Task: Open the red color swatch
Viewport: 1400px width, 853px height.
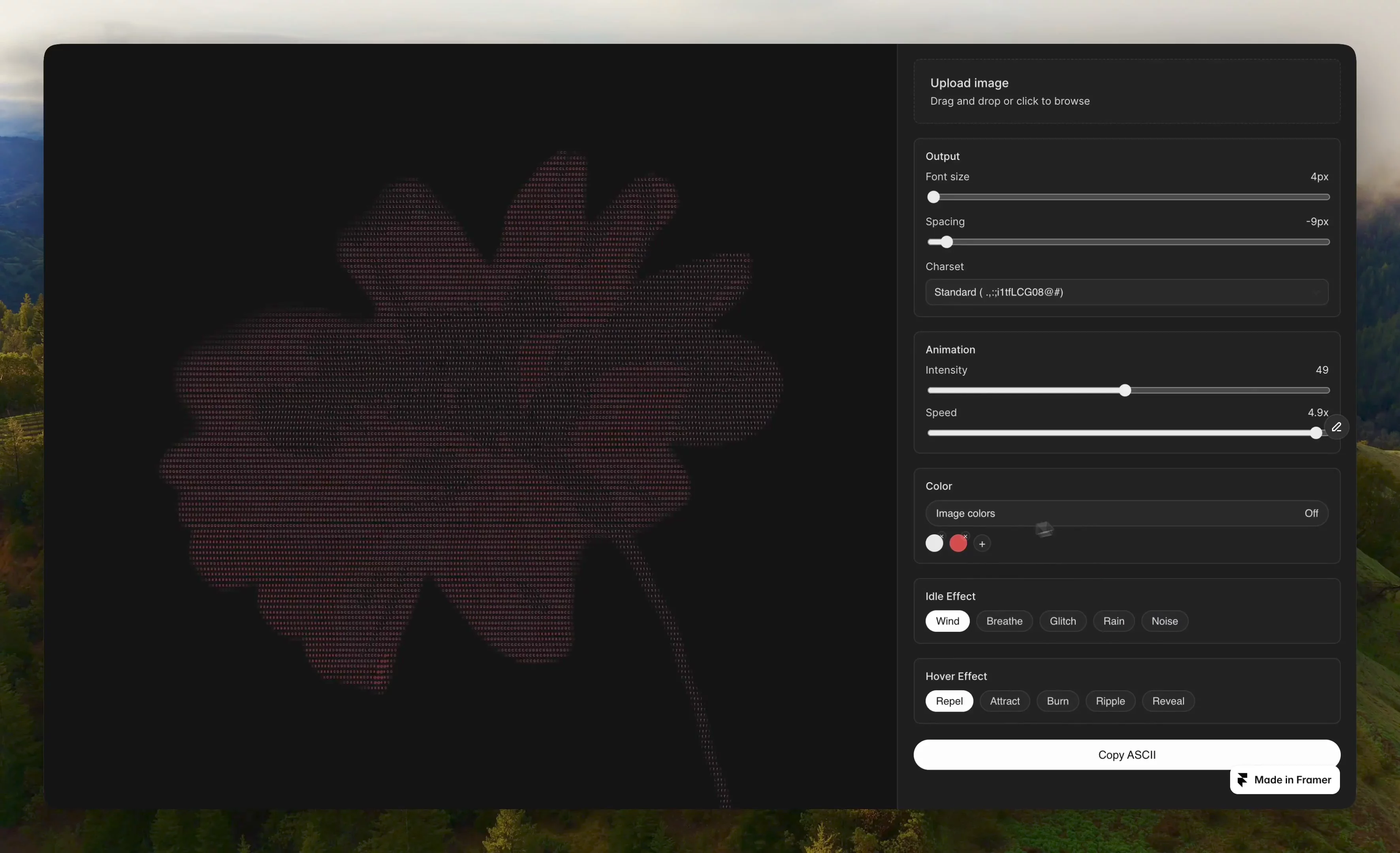Action: tap(958, 543)
